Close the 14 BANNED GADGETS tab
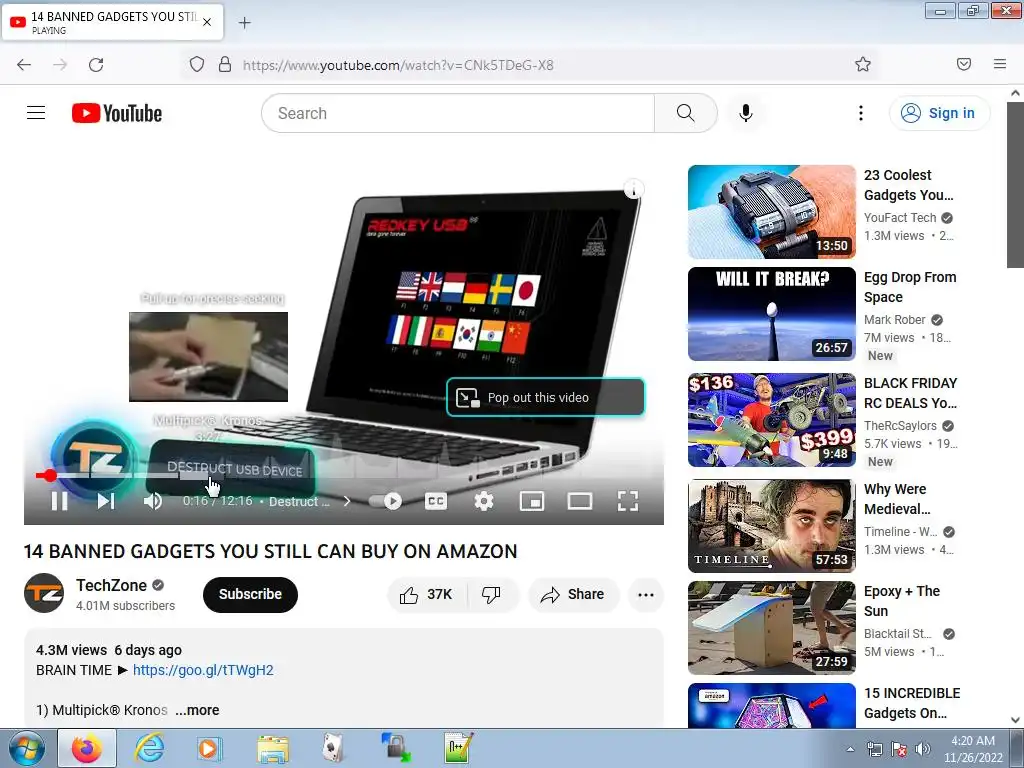Image resolution: width=1024 pixels, height=768 pixels. coord(207,22)
